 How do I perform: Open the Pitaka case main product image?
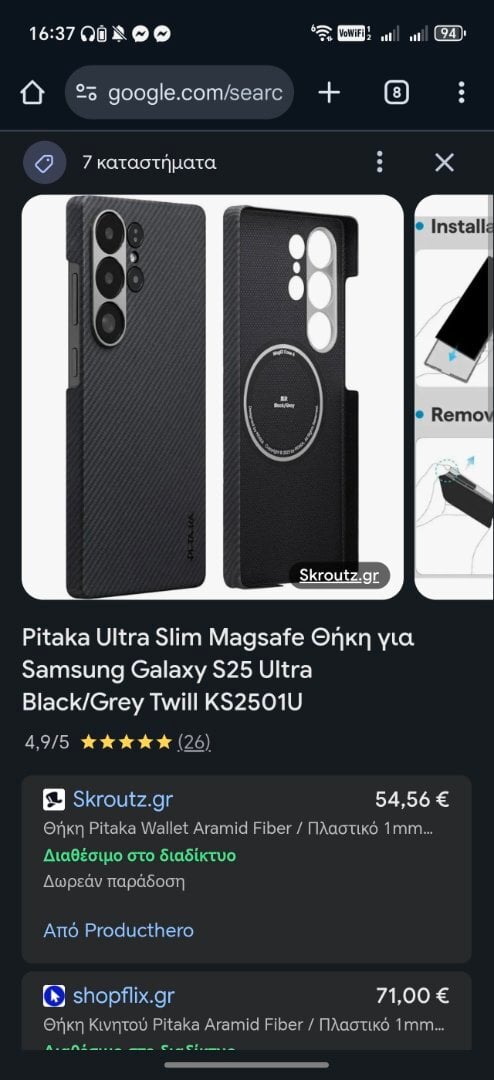click(x=212, y=397)
